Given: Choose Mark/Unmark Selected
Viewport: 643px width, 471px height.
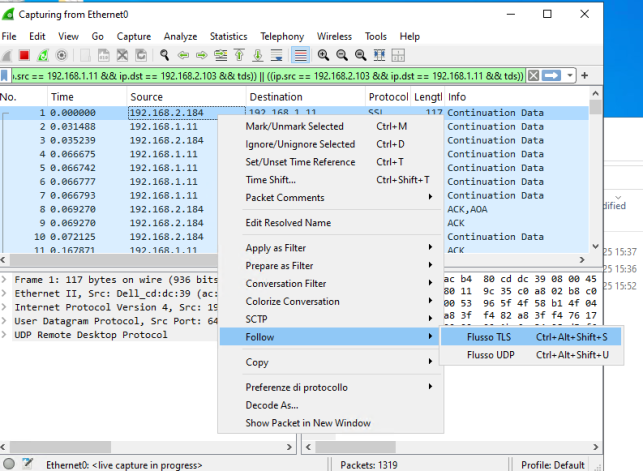Looking at the screenshot, I should [x=330, y=126].
